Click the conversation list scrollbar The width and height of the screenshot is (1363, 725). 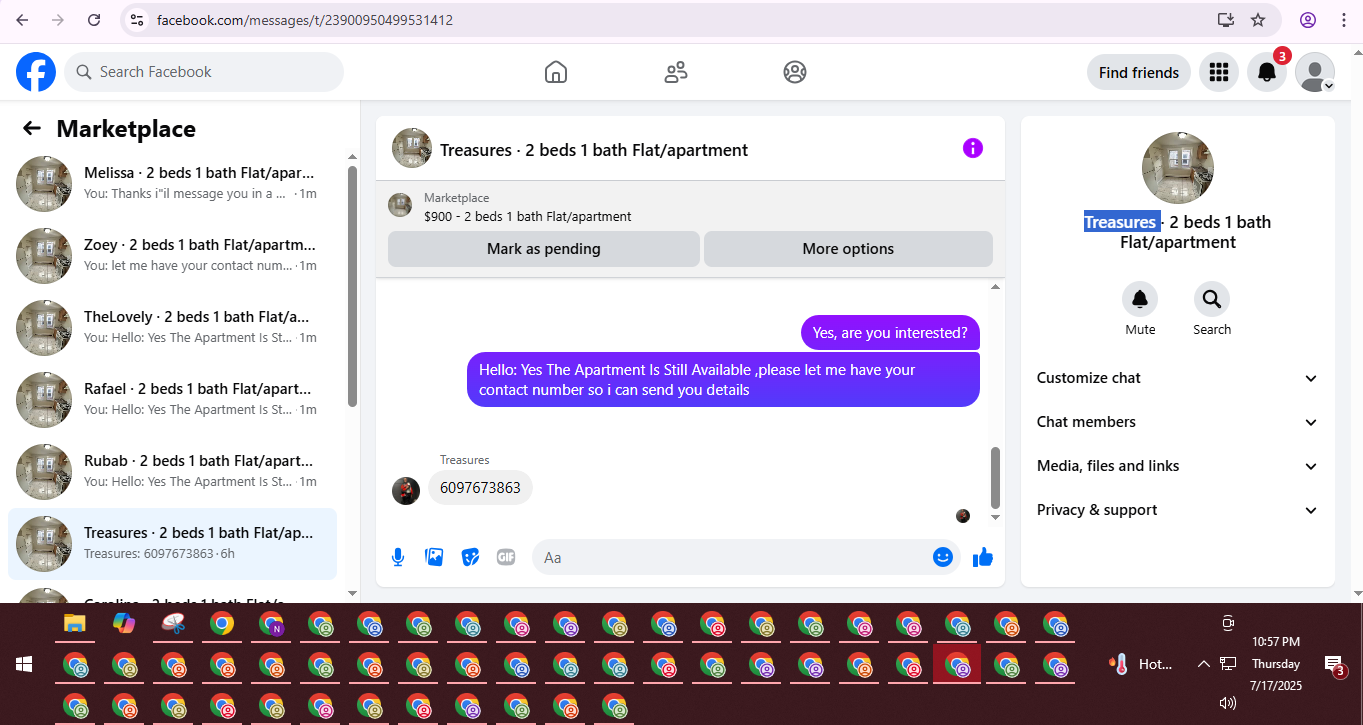pyautogui.click(x=352, y=285)
